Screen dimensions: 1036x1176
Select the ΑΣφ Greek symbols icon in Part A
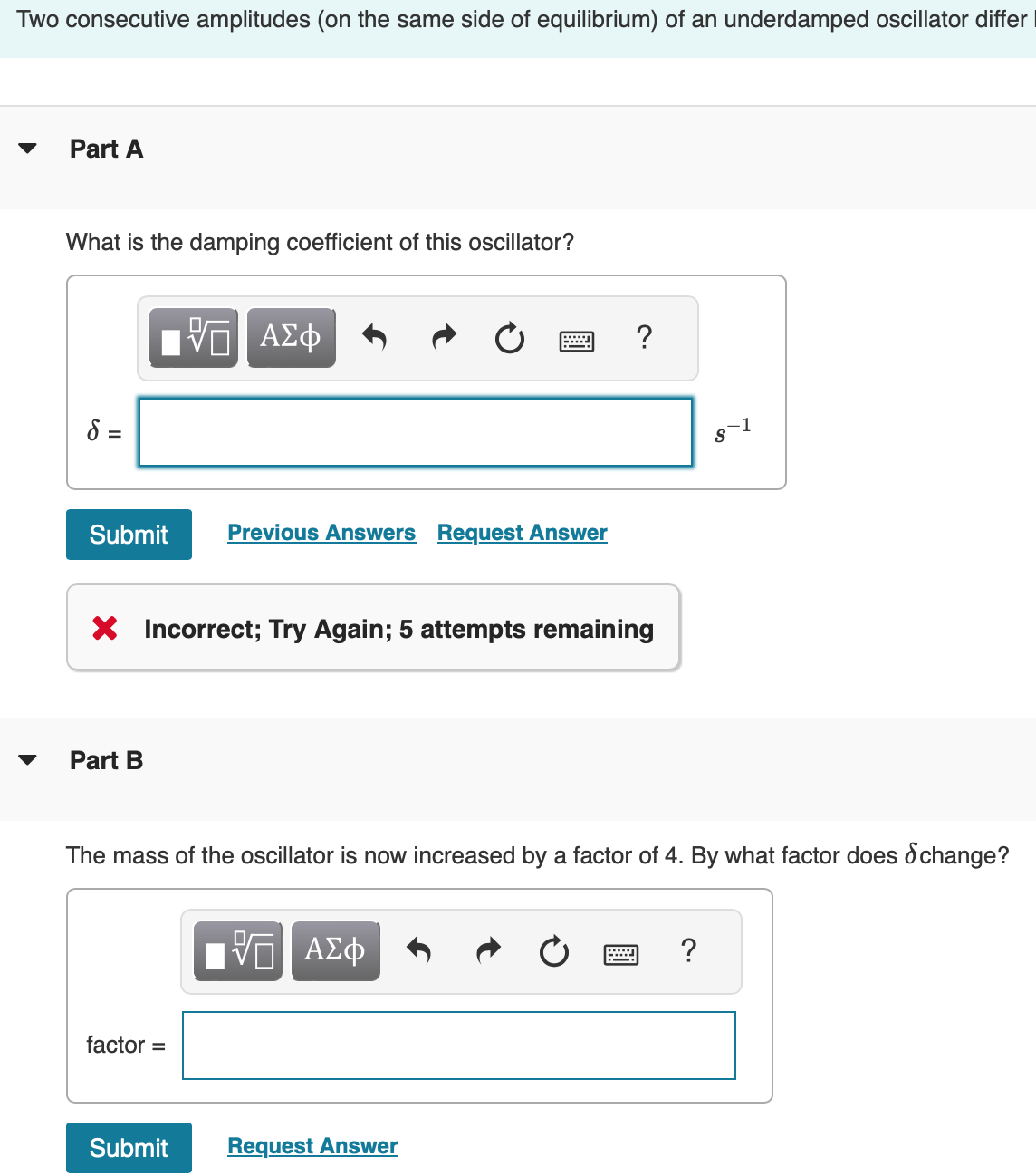[290, 336]
